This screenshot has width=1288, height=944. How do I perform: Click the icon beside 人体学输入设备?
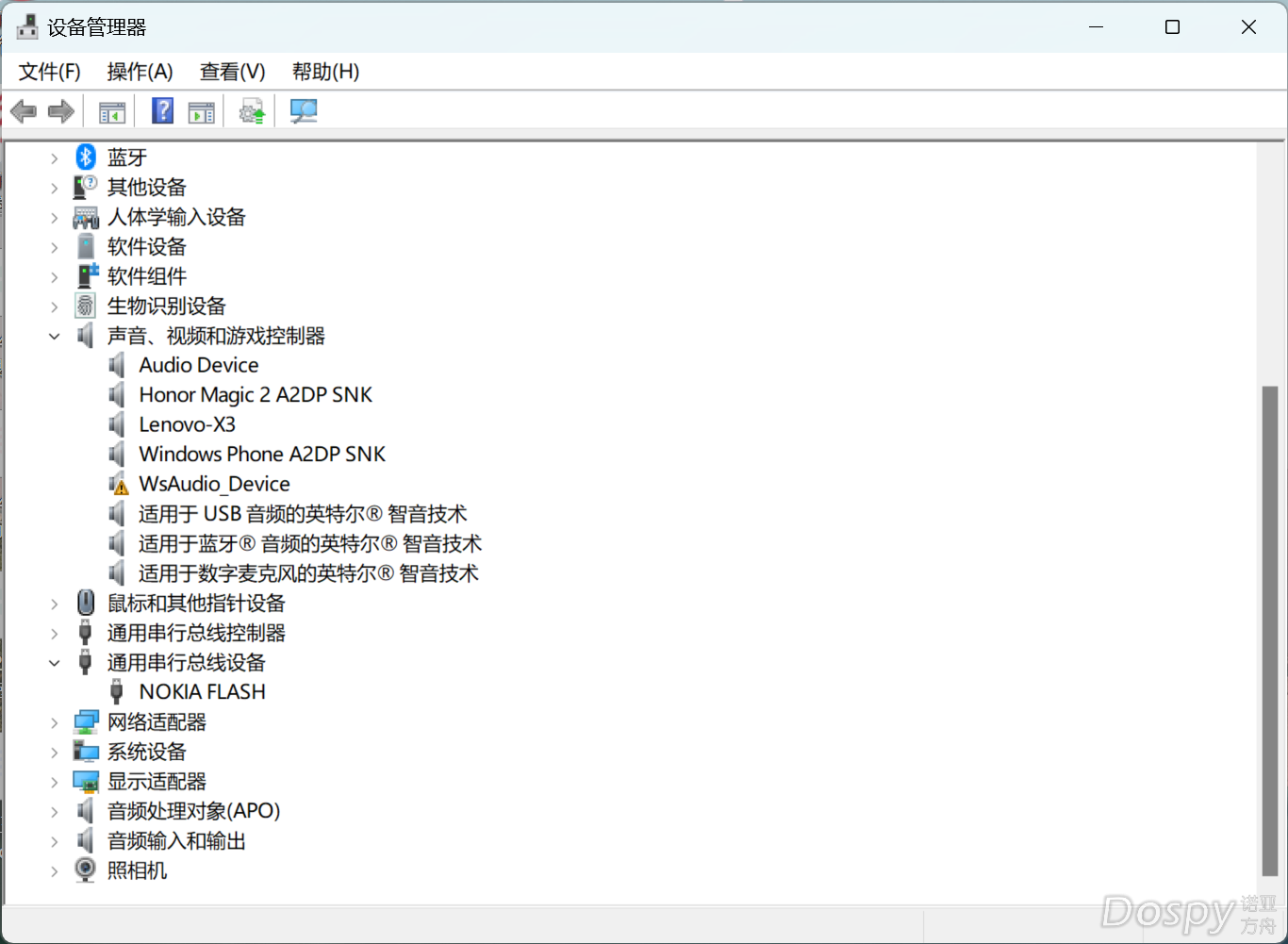click(x=86, y=217)
